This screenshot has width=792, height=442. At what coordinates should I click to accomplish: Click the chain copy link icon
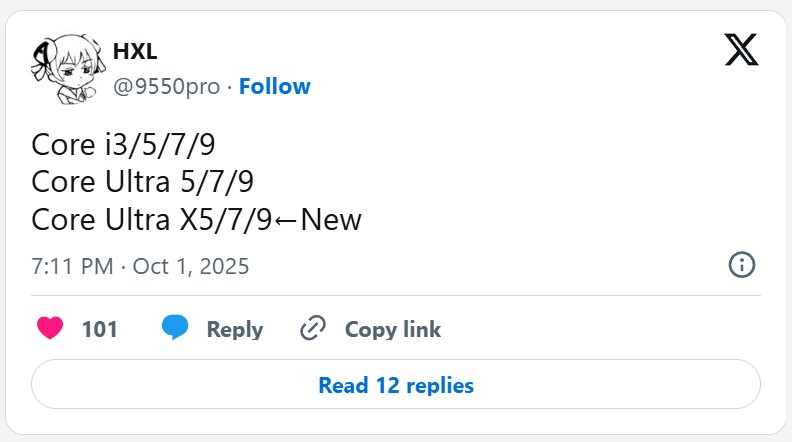[x=314, y=328]
